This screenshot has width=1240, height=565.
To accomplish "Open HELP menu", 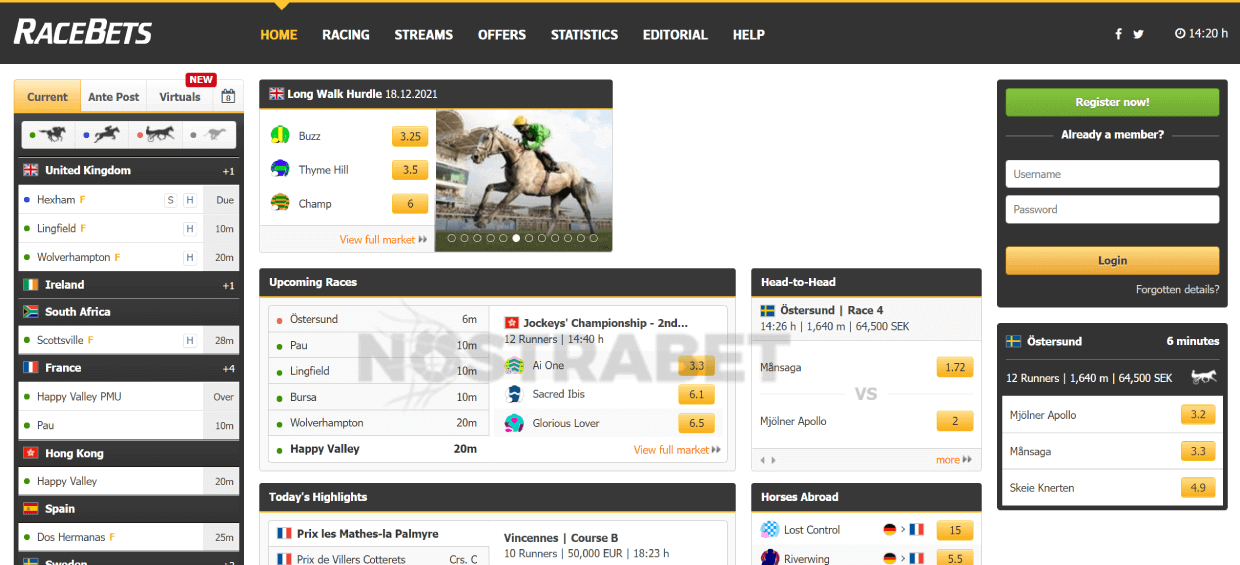I will point(749,34).
